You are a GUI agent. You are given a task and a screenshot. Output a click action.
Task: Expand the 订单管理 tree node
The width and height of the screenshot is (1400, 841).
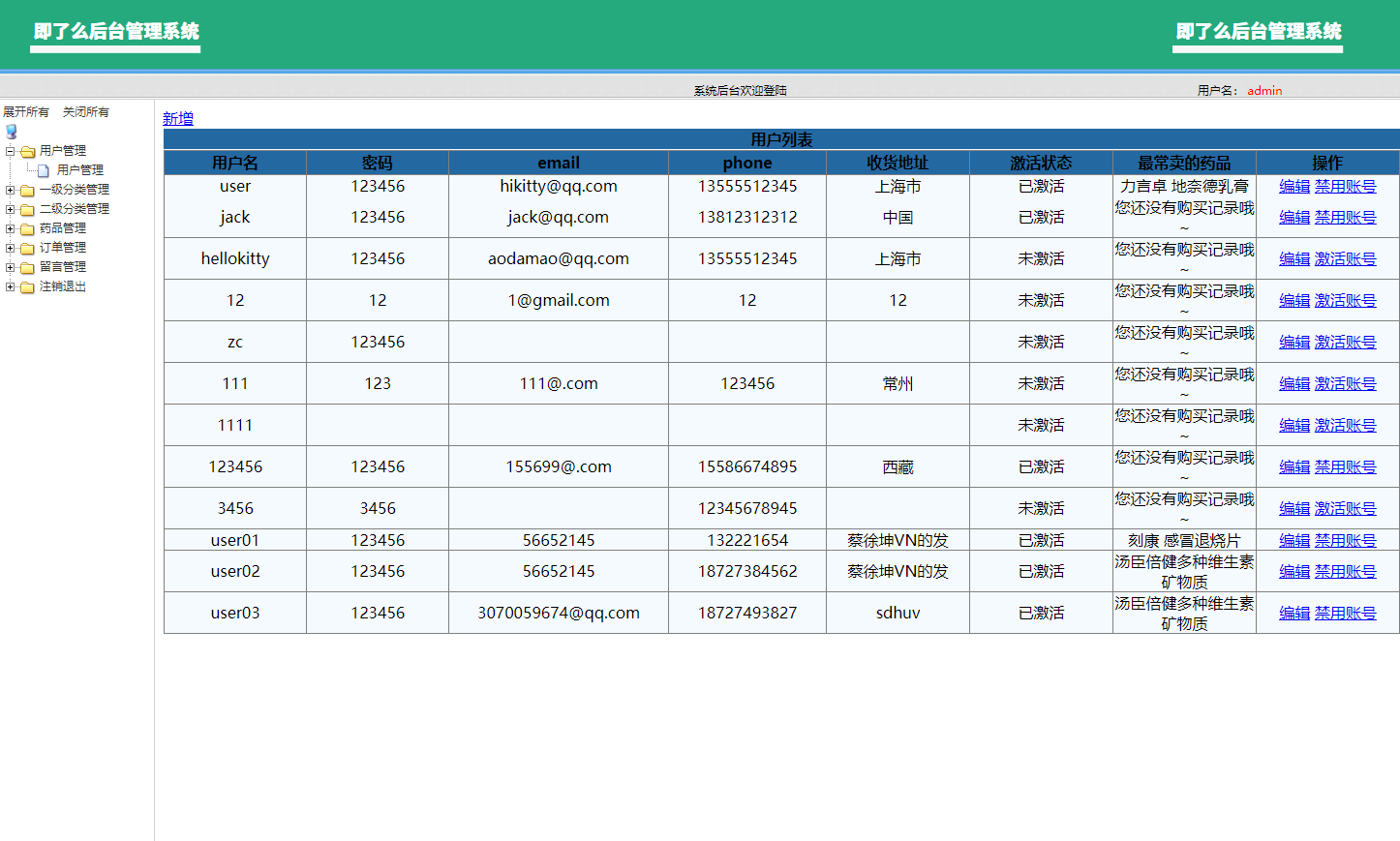[x=11, y=248]
